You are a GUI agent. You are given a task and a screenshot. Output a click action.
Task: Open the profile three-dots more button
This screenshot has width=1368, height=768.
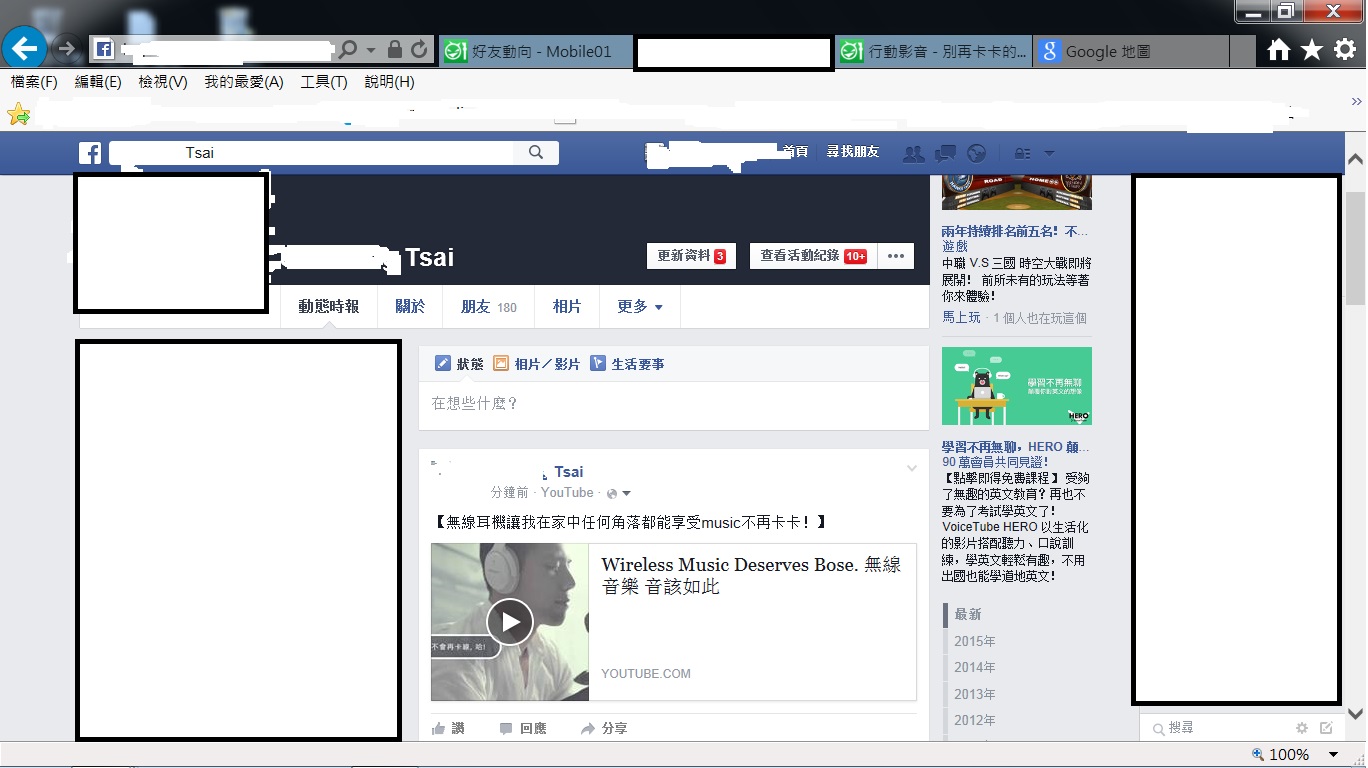coord(895,256)
